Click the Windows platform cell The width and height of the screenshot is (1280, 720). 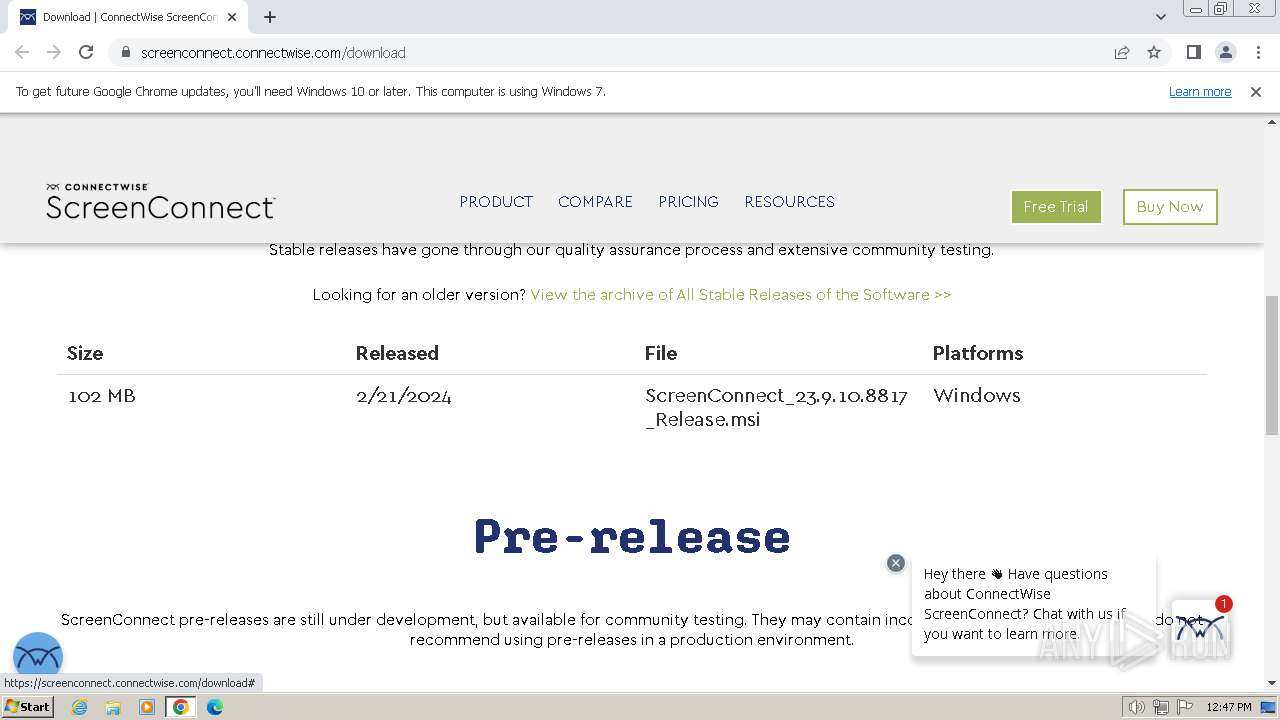[977, 396]
